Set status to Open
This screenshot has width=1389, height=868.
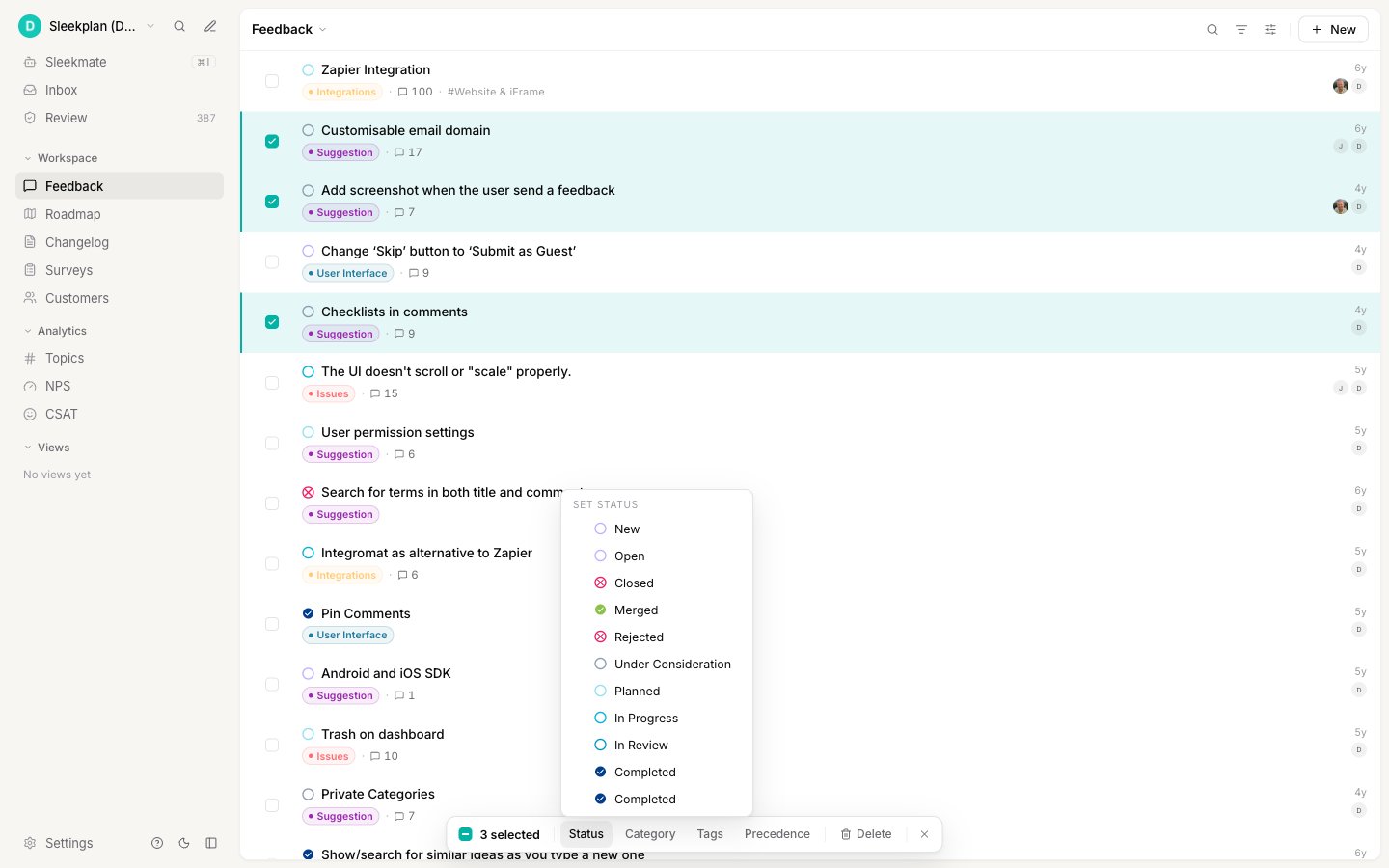point(657,556)
